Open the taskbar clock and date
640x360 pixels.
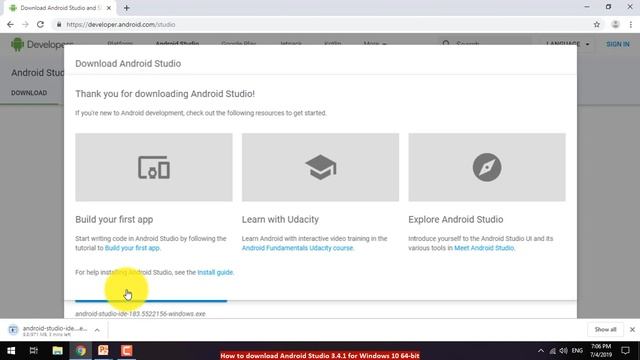pos(601,351)
